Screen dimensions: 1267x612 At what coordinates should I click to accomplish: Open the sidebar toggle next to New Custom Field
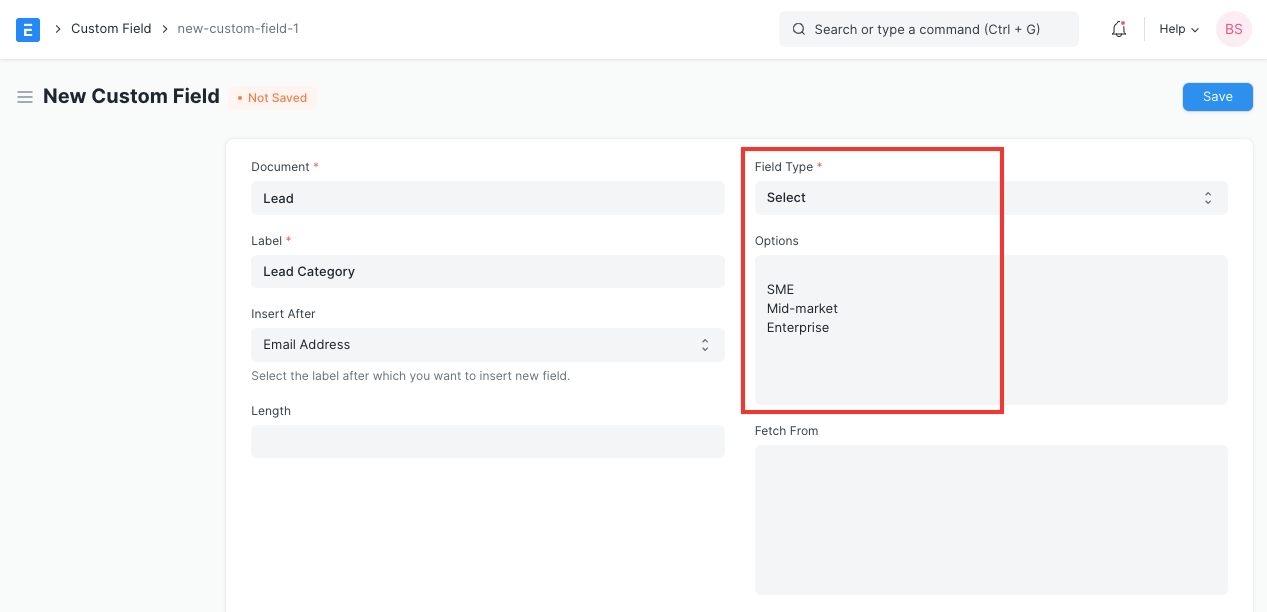click(x=25, y=97)
